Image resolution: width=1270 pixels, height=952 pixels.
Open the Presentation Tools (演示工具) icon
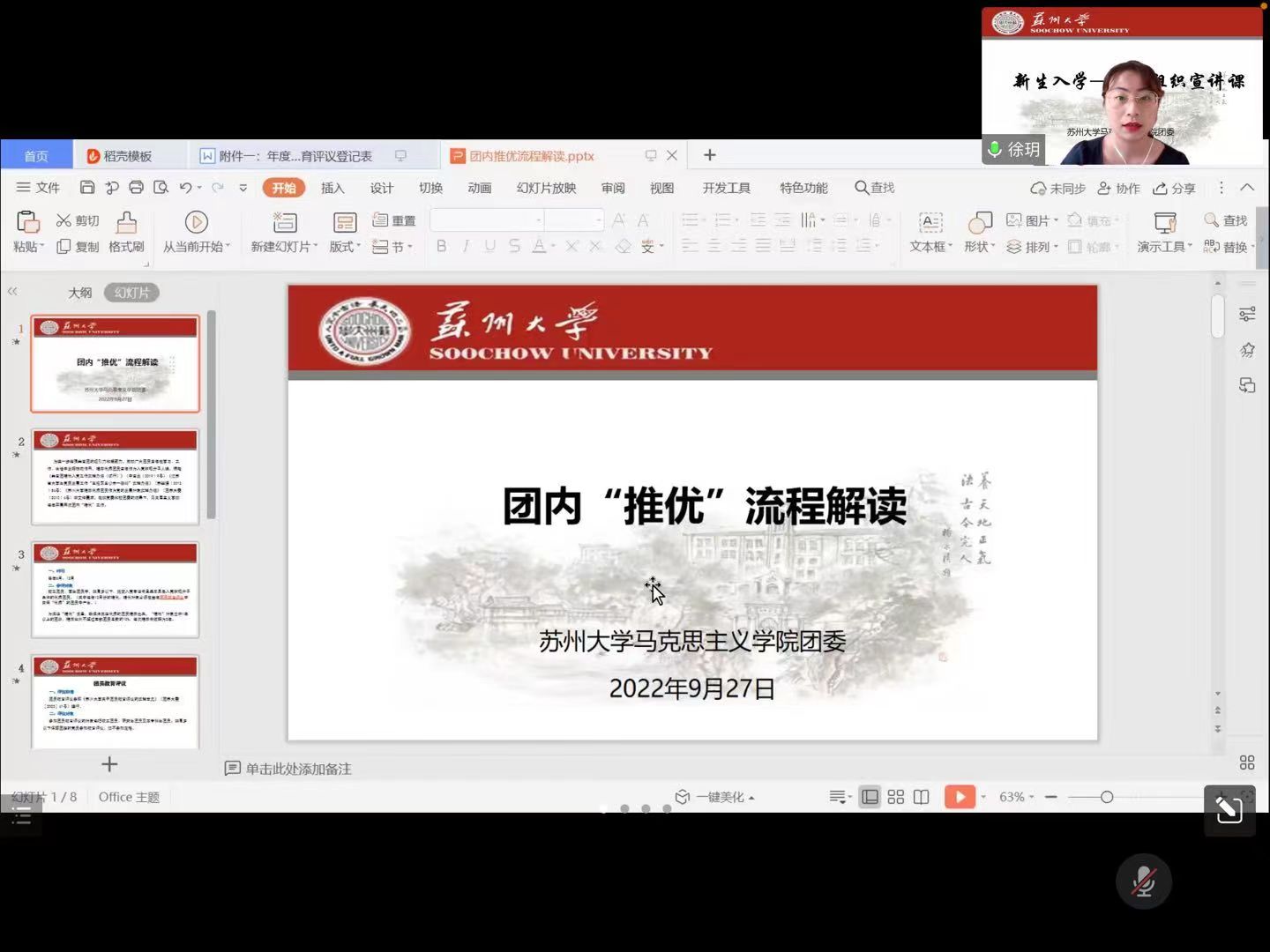[x=1165, y=222]
